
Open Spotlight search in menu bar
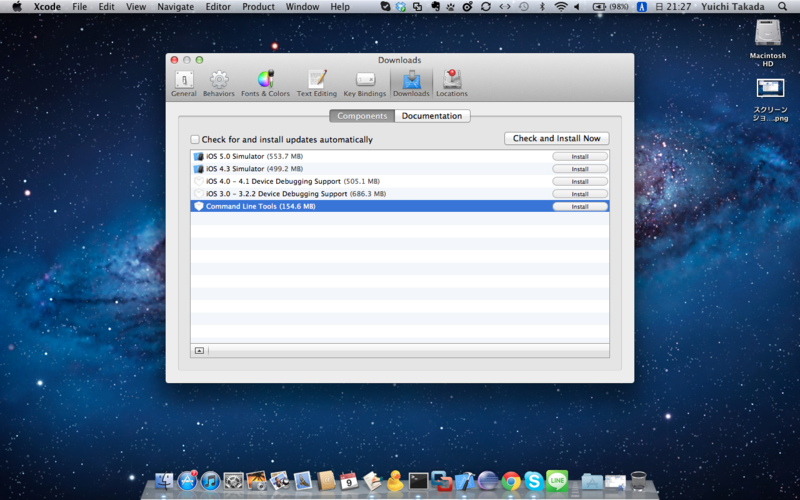click(782, 7)
